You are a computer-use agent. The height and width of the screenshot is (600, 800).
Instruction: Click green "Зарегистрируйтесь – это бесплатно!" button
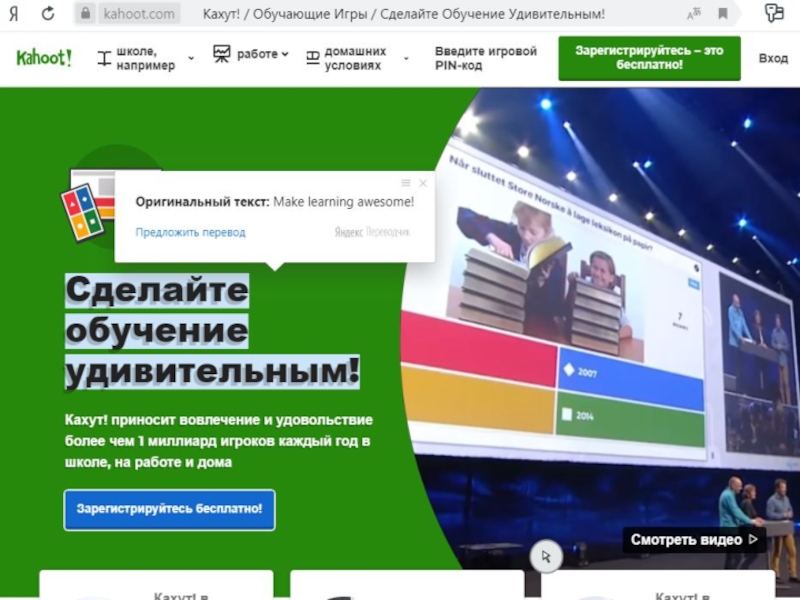(x=649, y=58)
